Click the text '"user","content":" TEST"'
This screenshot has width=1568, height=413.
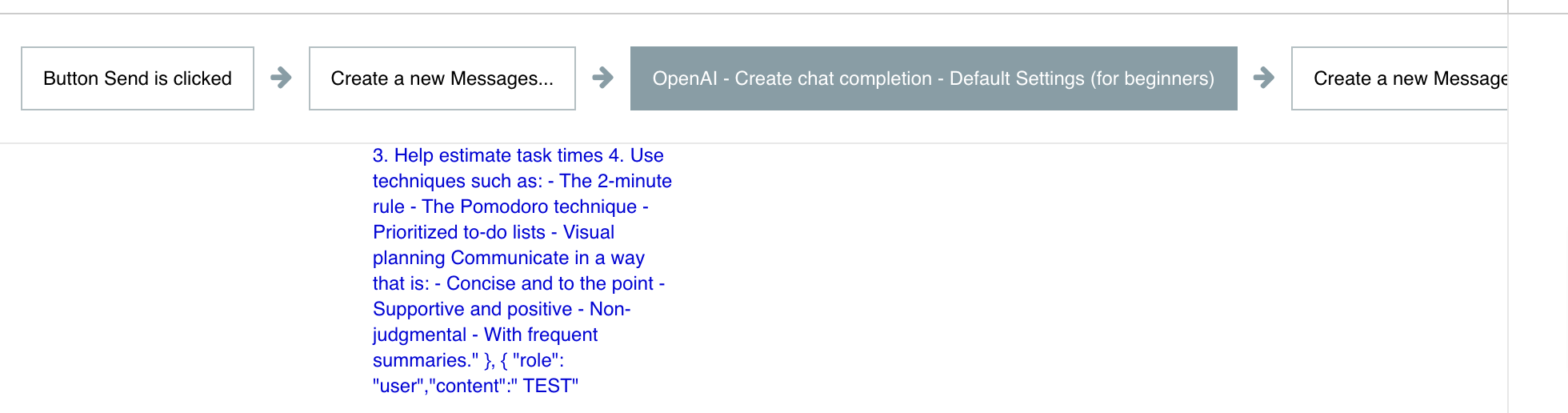(x=475, y=386)
